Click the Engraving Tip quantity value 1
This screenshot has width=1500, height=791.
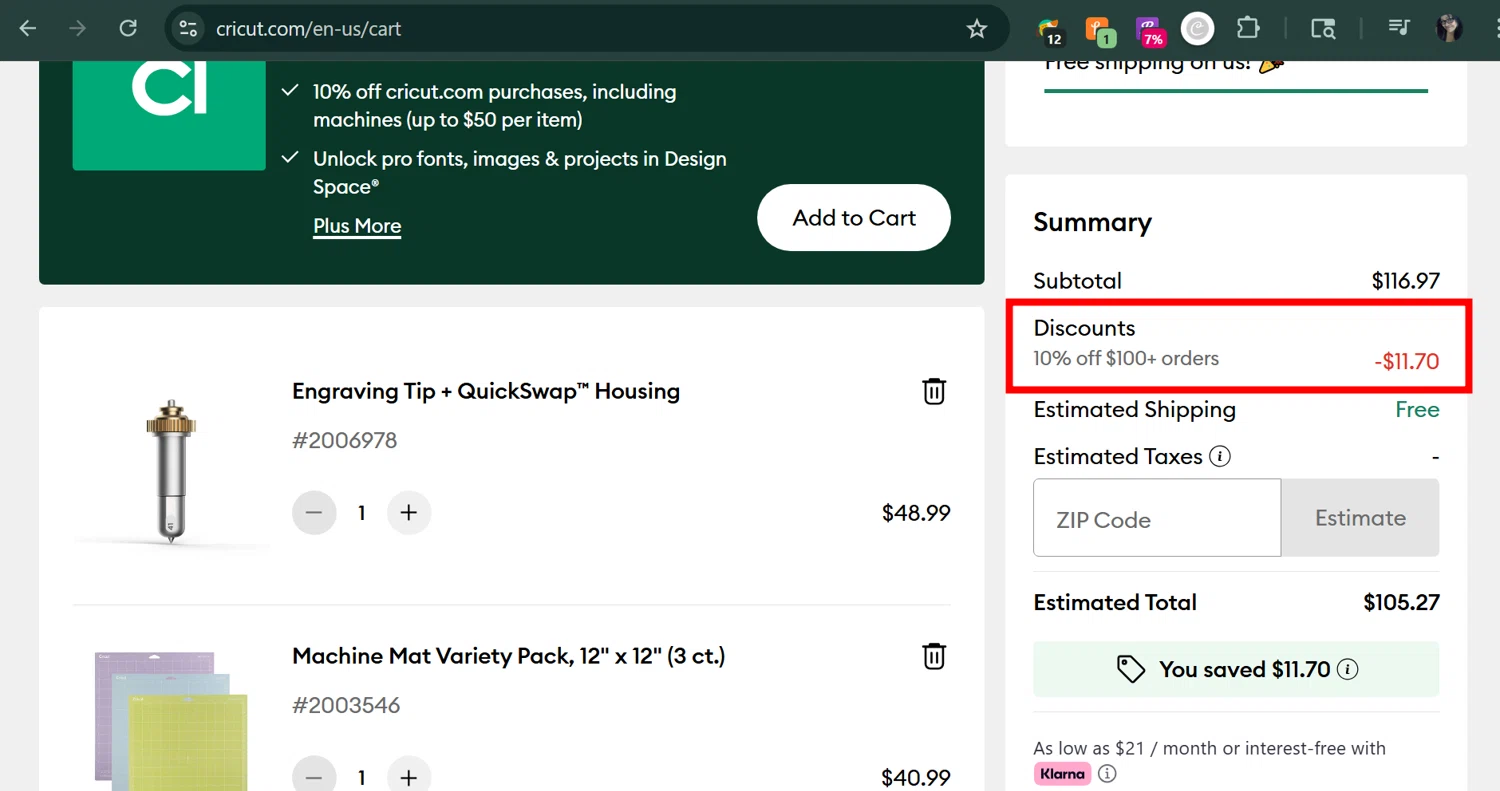click(361, 513)
